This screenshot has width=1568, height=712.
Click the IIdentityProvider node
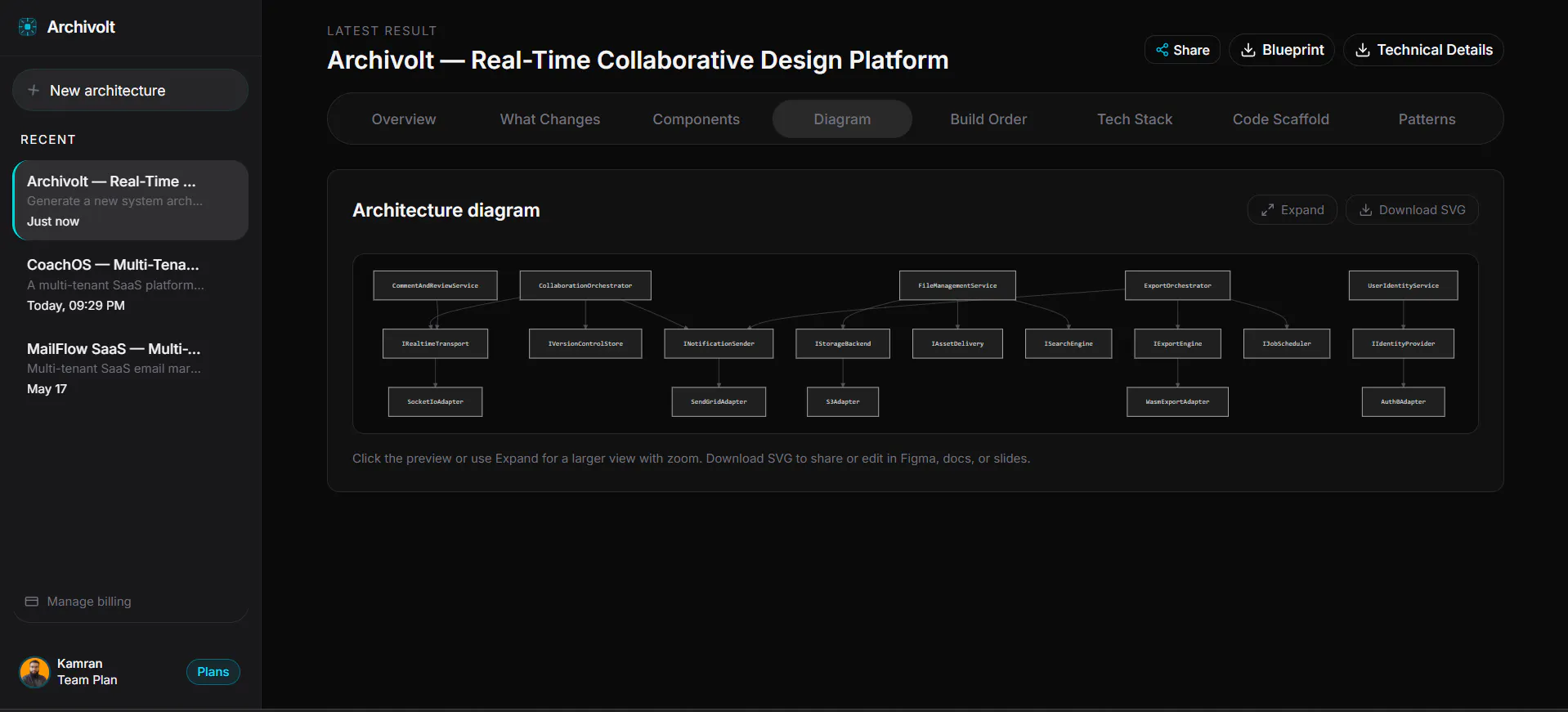coord(1403,343)
